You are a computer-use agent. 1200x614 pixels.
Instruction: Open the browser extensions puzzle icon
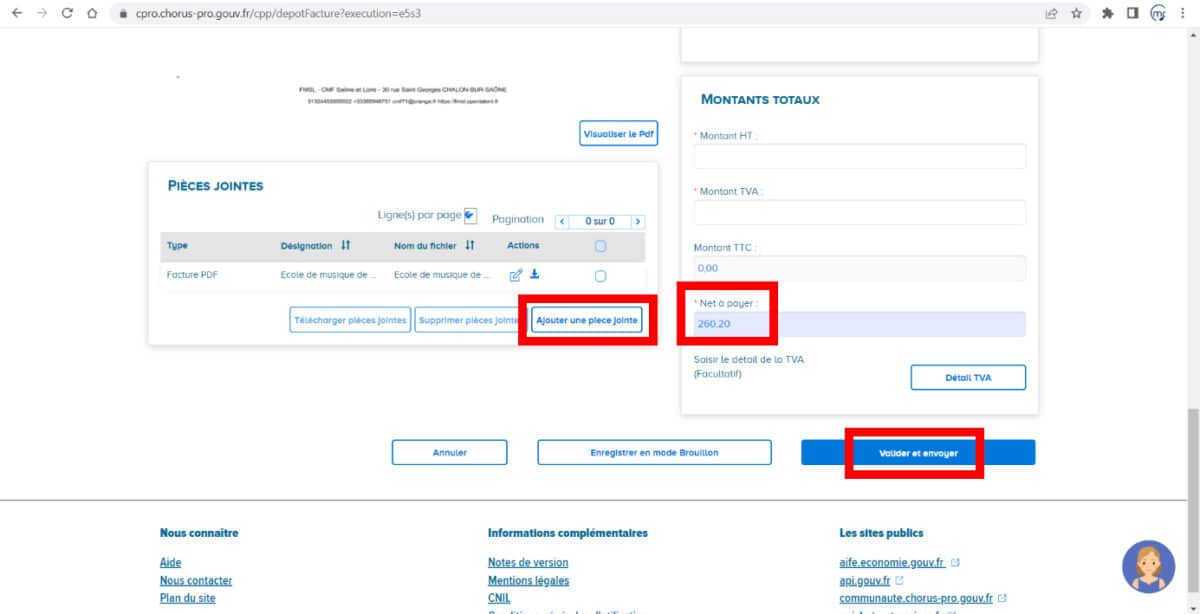point(1110,14)
